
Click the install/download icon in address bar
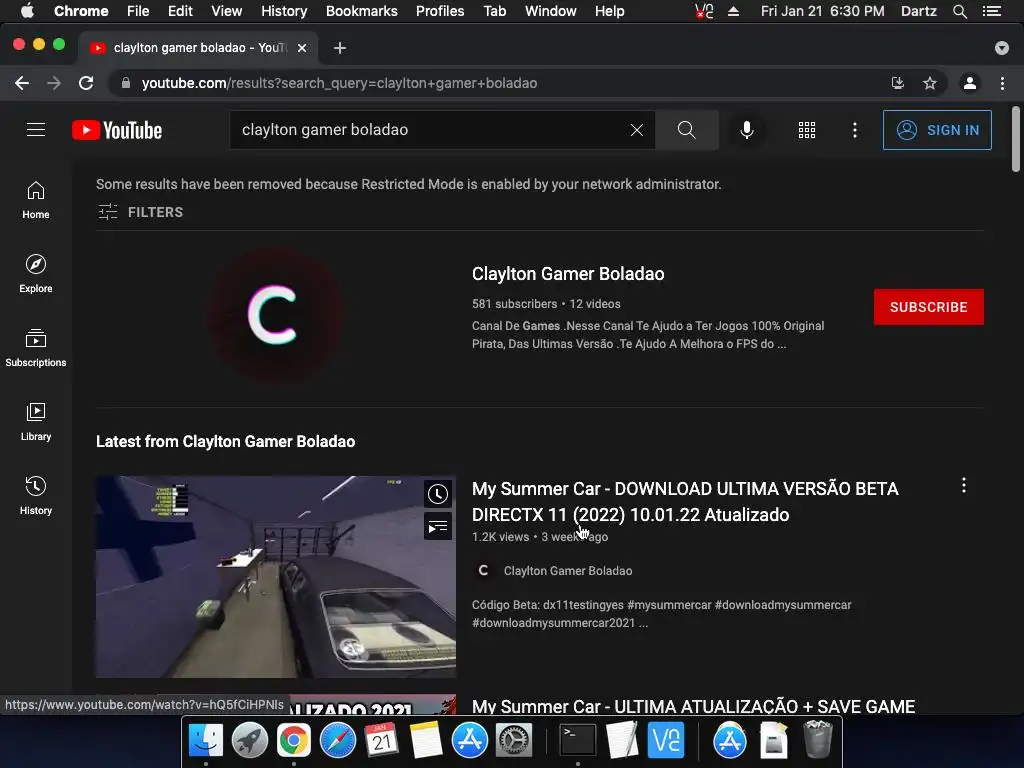coord(898,83)
